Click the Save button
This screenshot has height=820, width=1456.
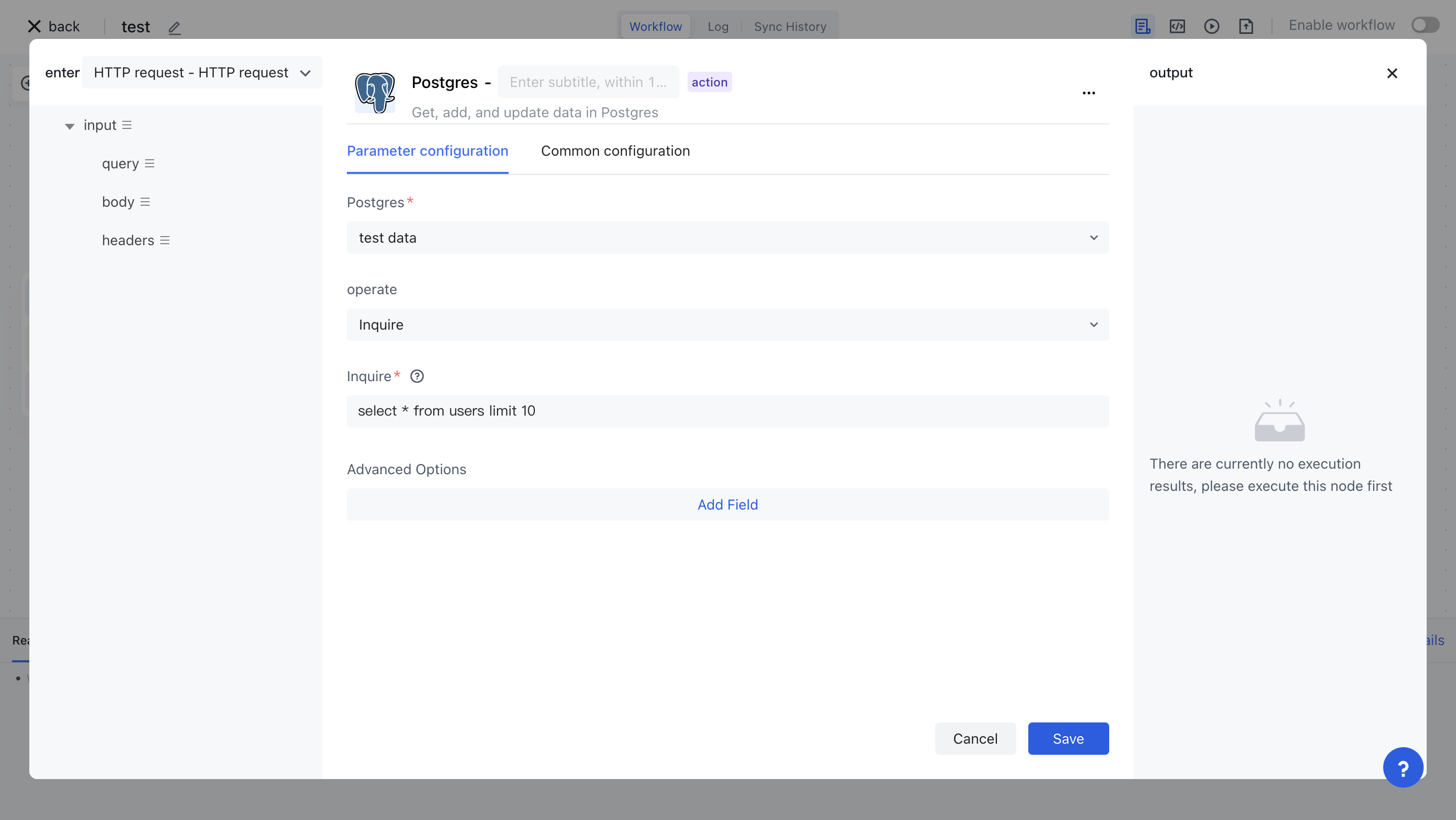pyautogui.click(x=1068, y=739)
